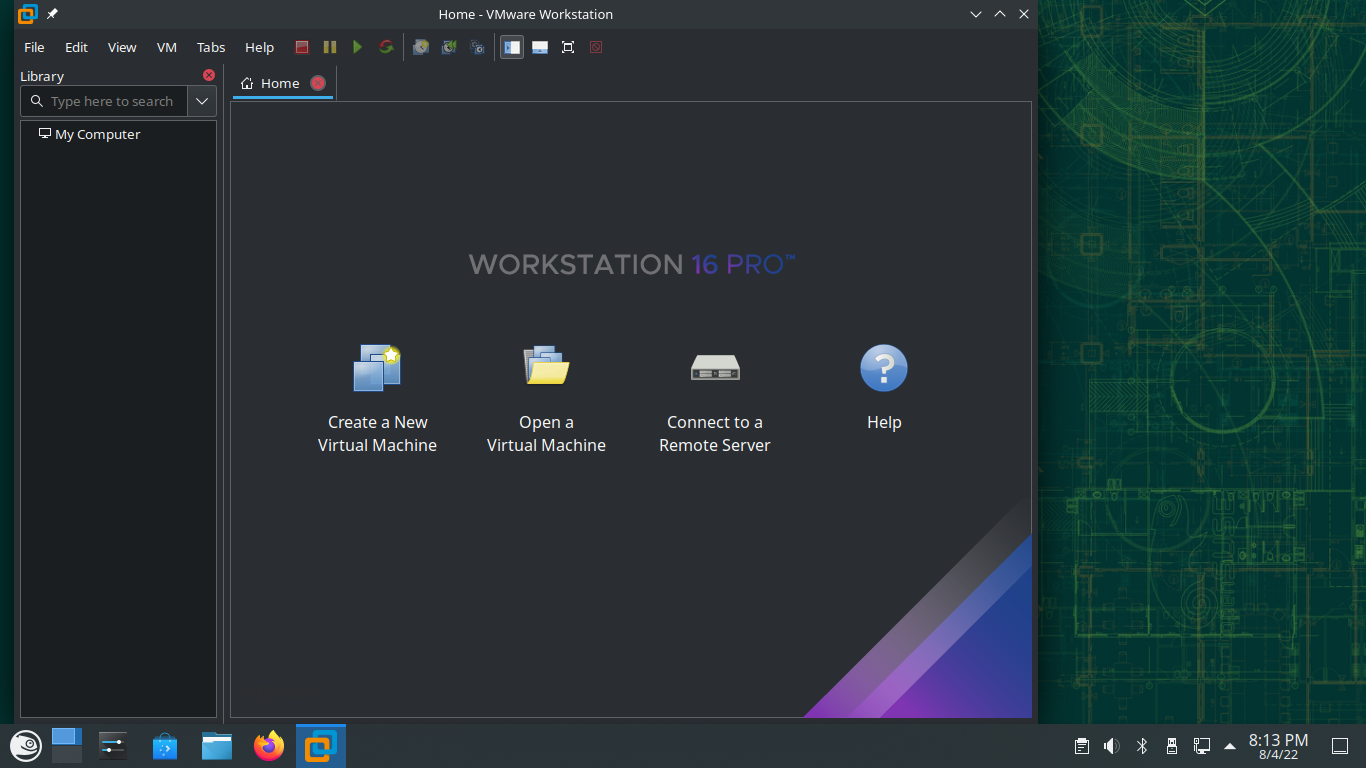This screenshot has height=768, width=1366.
Task: Click the Take Snapshot toolbar icon
Action: coord(421,47)
